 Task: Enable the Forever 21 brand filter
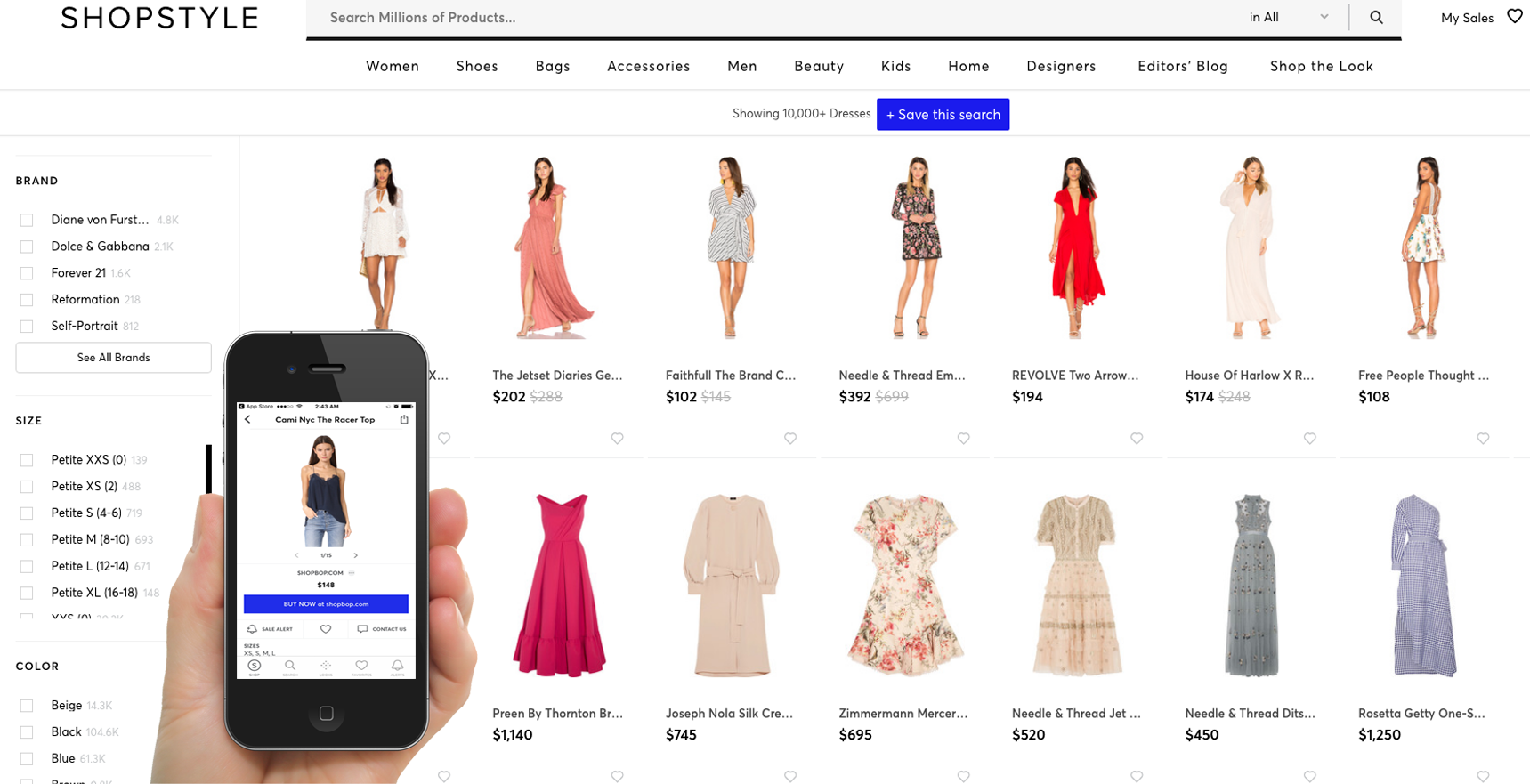(27, 273)
